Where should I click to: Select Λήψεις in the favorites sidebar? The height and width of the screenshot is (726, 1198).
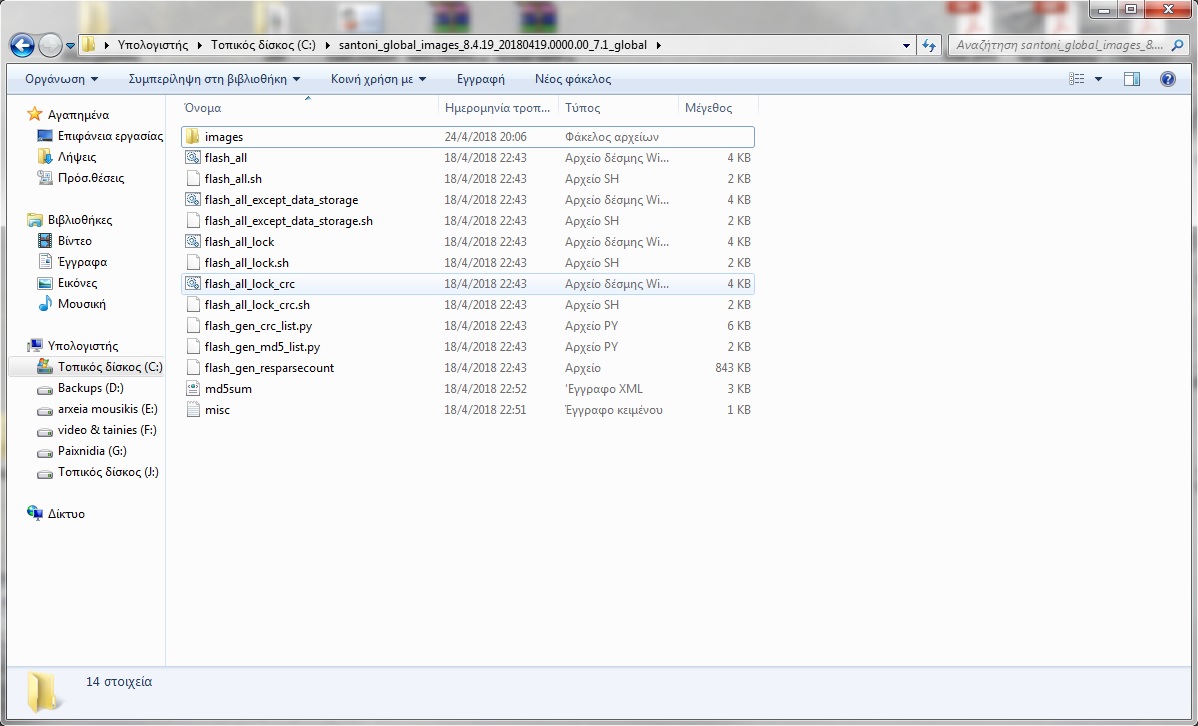76,157
